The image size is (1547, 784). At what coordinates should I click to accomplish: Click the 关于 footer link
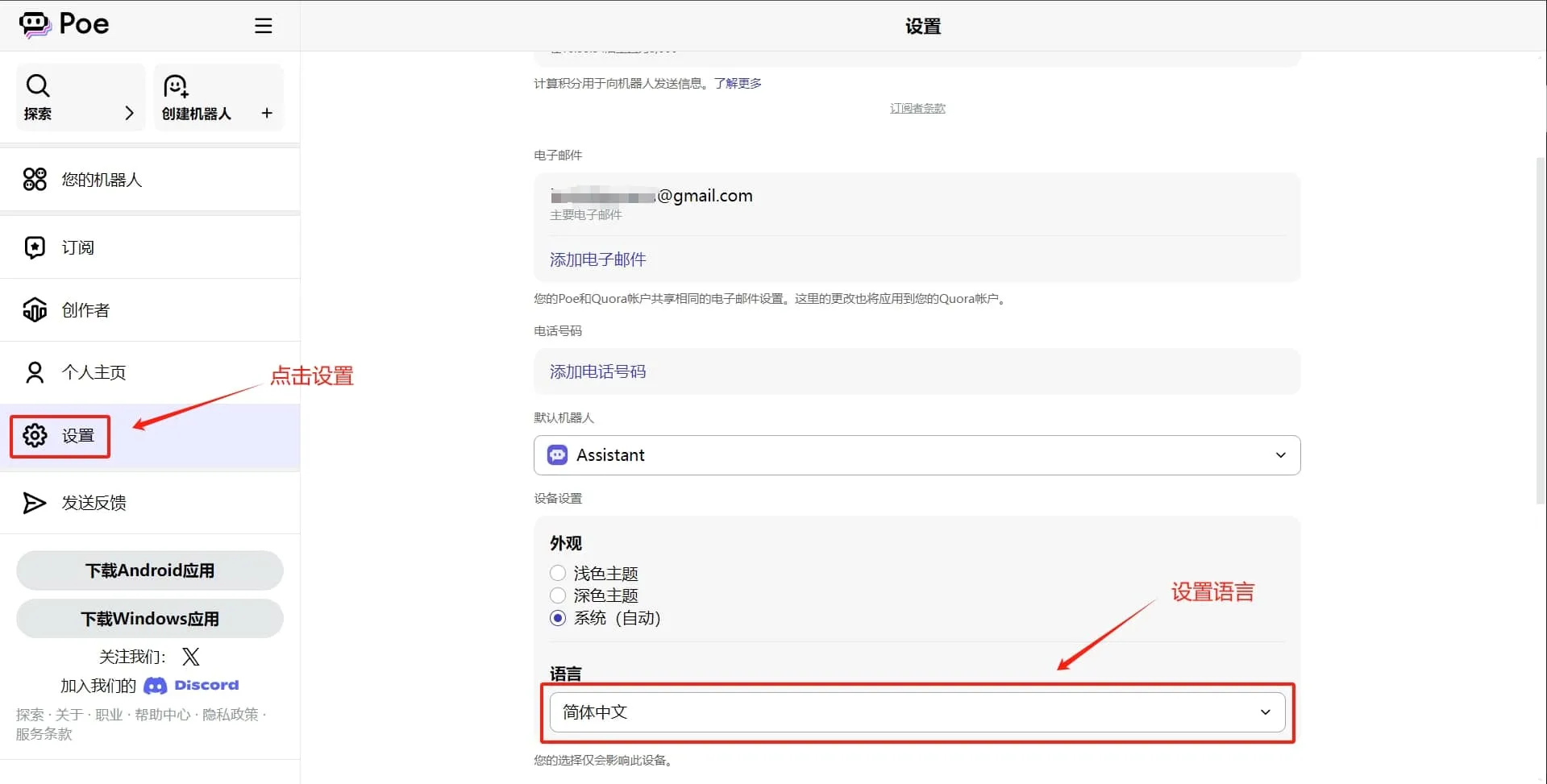[x=69, y=715]
